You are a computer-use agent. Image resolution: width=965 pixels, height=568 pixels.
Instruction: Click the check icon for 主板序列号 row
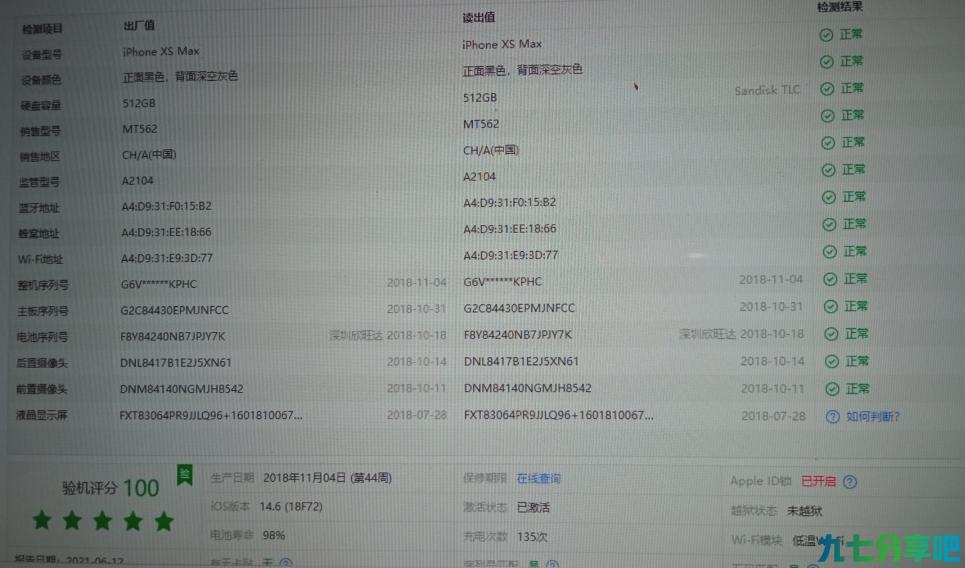click(831, 306)
